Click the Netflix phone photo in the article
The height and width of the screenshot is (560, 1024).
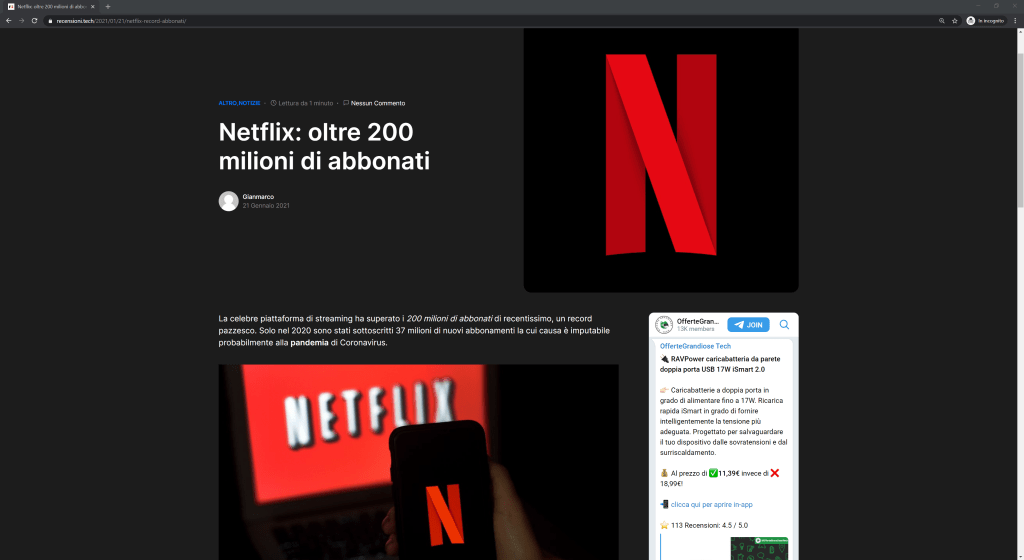tap(419, 462)
